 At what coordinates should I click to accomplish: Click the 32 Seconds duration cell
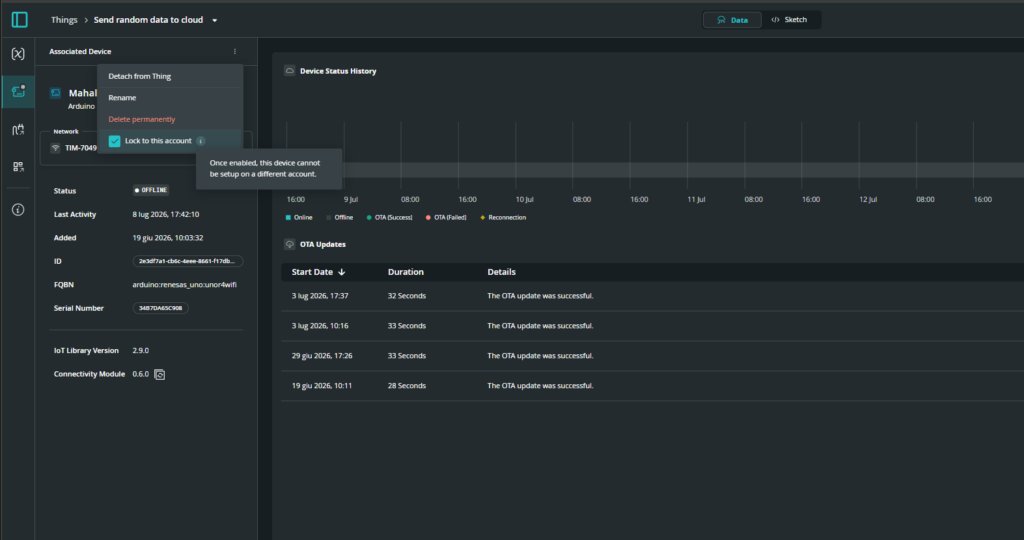(407, 296)
